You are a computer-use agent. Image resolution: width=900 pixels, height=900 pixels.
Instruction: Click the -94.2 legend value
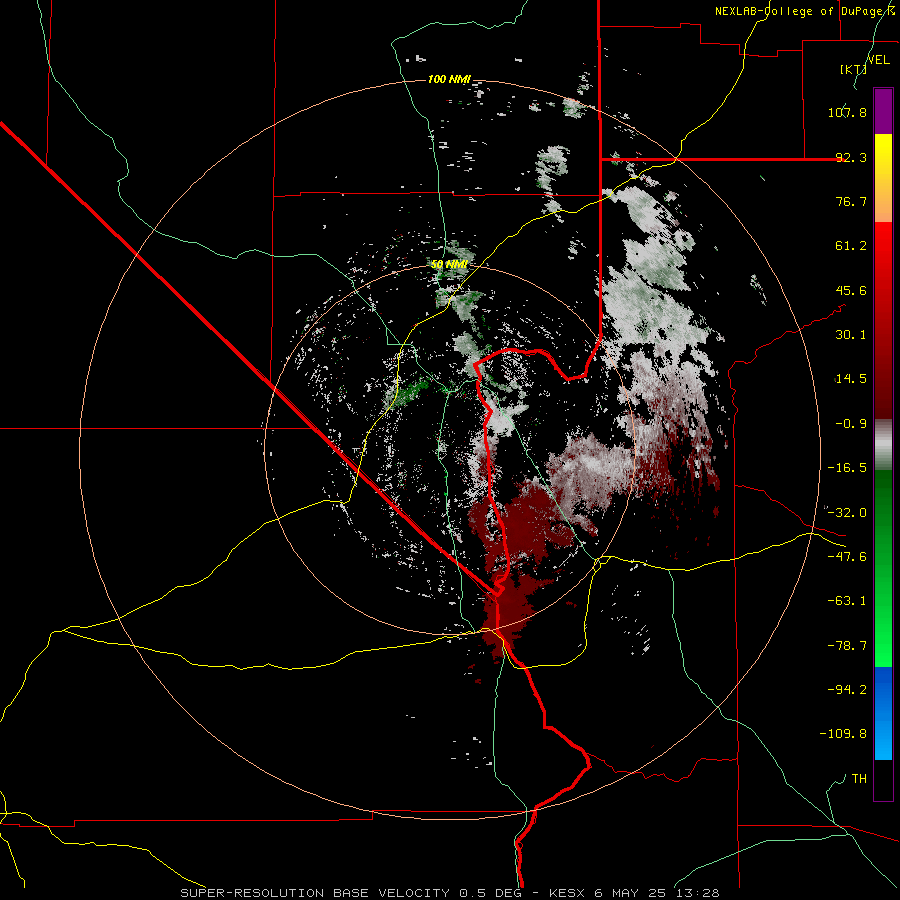coord(847,689)
